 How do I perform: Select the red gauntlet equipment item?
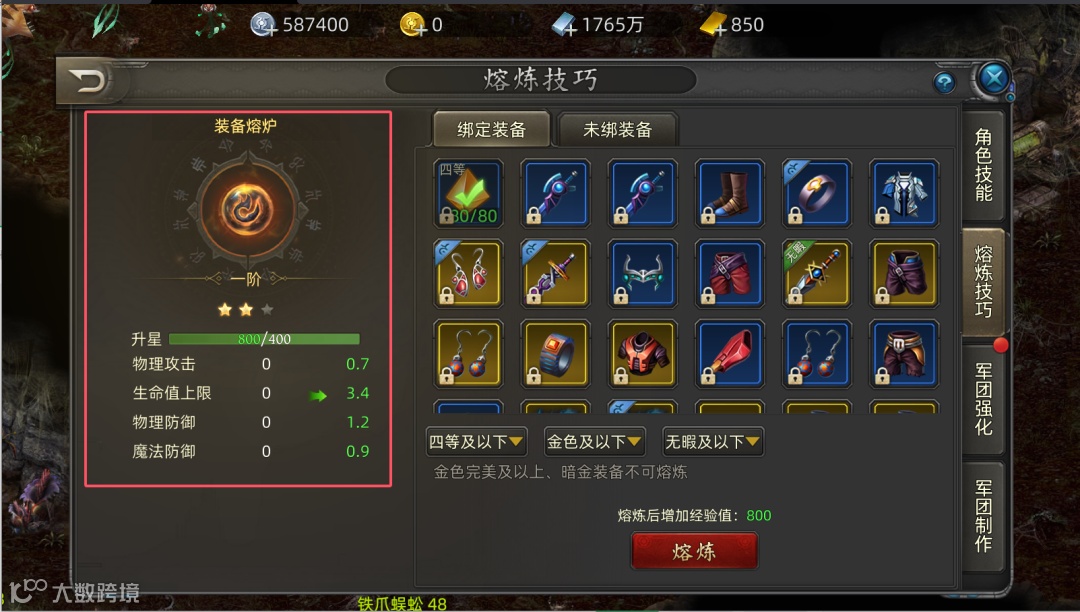(729, 353)
